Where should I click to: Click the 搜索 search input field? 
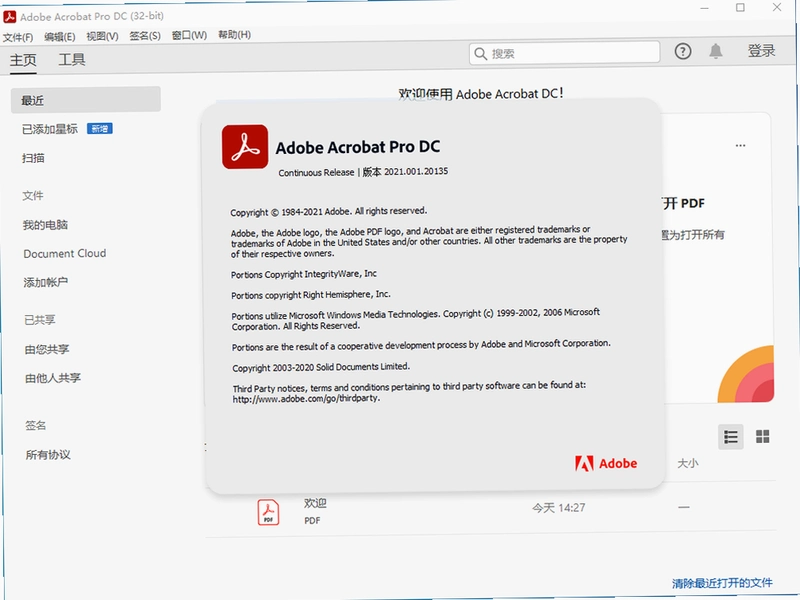point(564,53)
